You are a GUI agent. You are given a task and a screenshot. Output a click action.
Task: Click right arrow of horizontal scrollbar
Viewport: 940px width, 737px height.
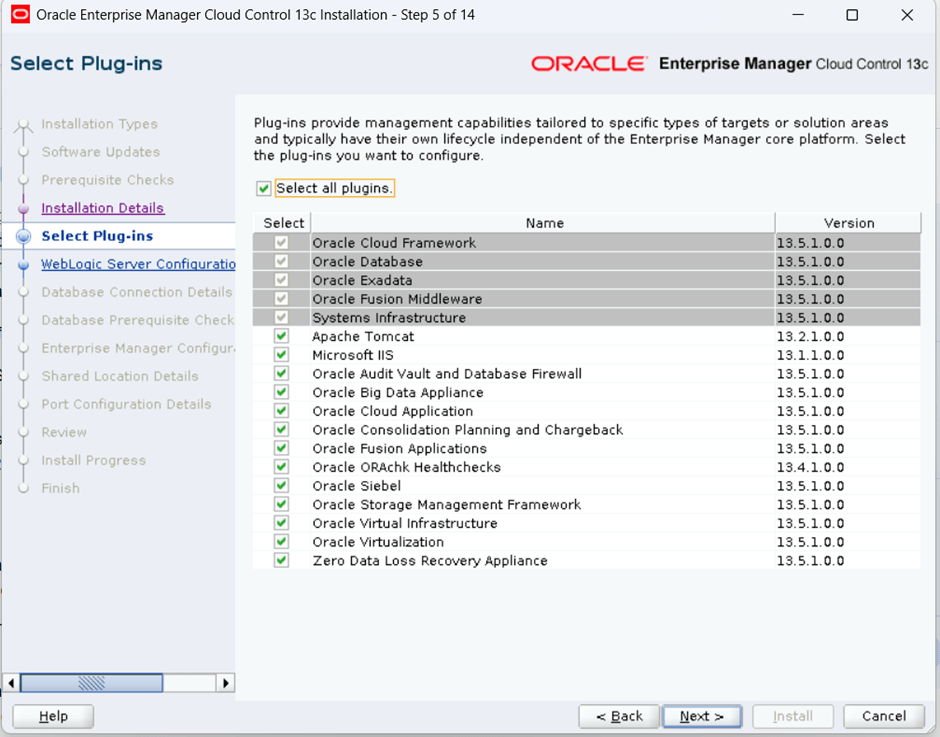pyautogui.click(x=226, y=683)
